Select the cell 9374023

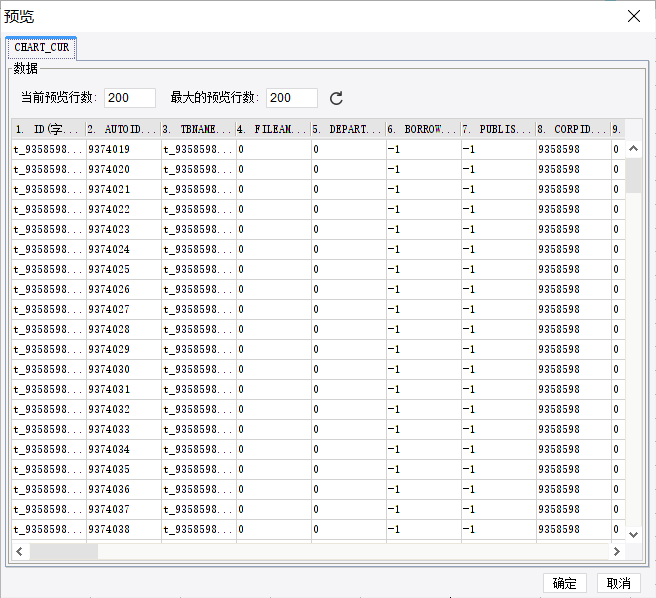point(124,229)
